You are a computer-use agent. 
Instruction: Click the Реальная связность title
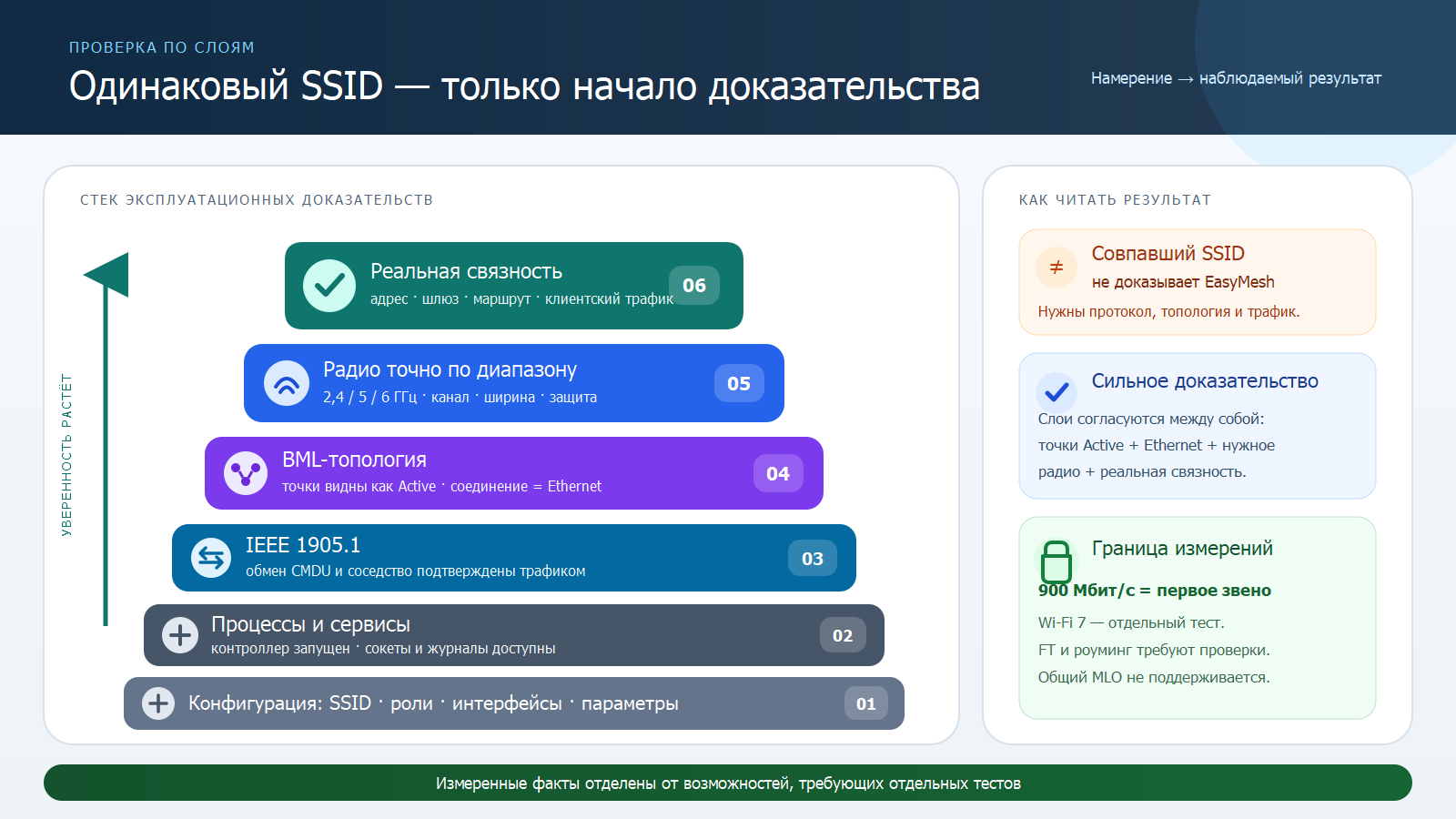pyautogui.click(x=466, y=271)
